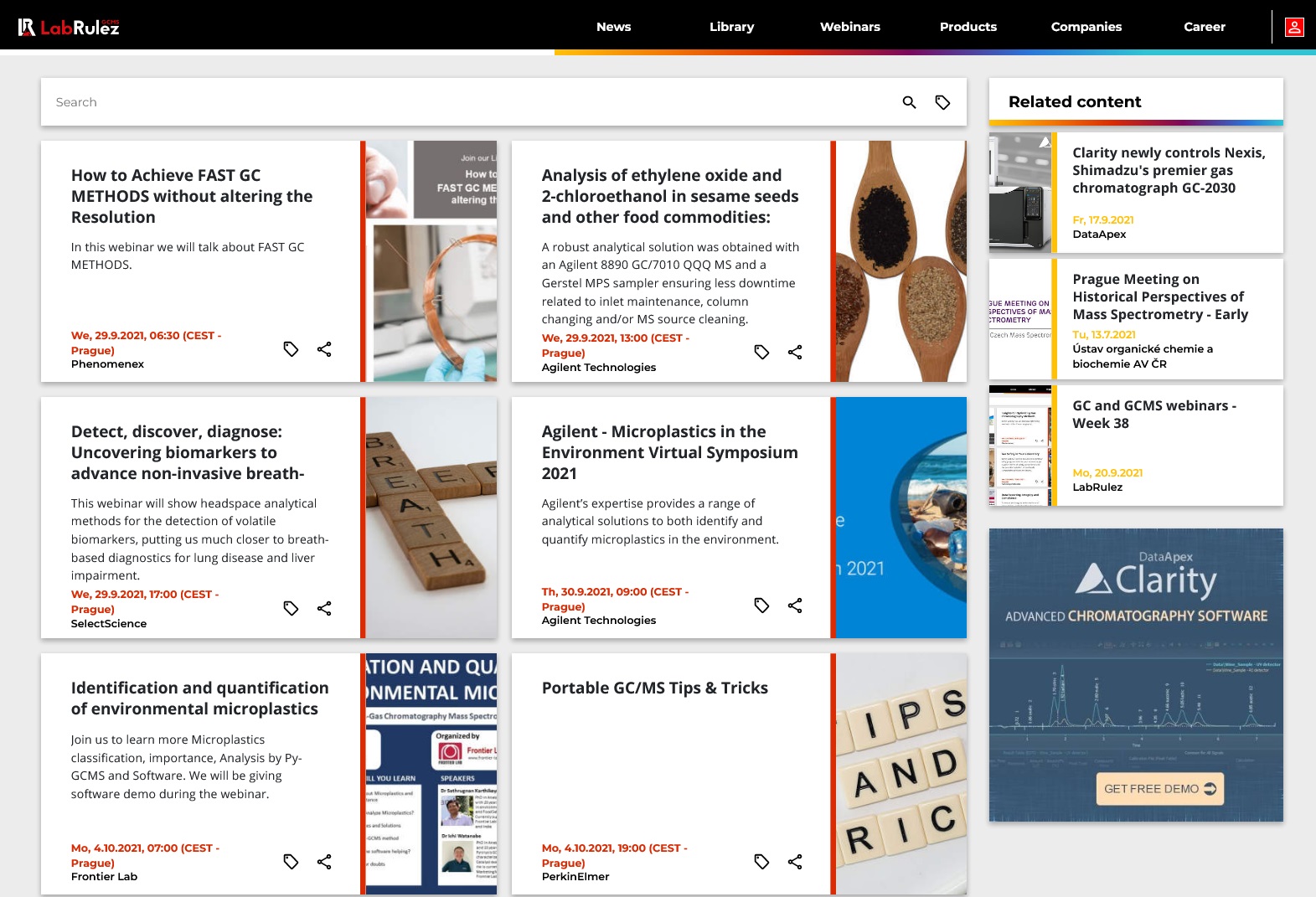Click the Prague Meeting thumbnail image
The height and width of the screenshot is (897, 1316).
tap(1019, 319)
